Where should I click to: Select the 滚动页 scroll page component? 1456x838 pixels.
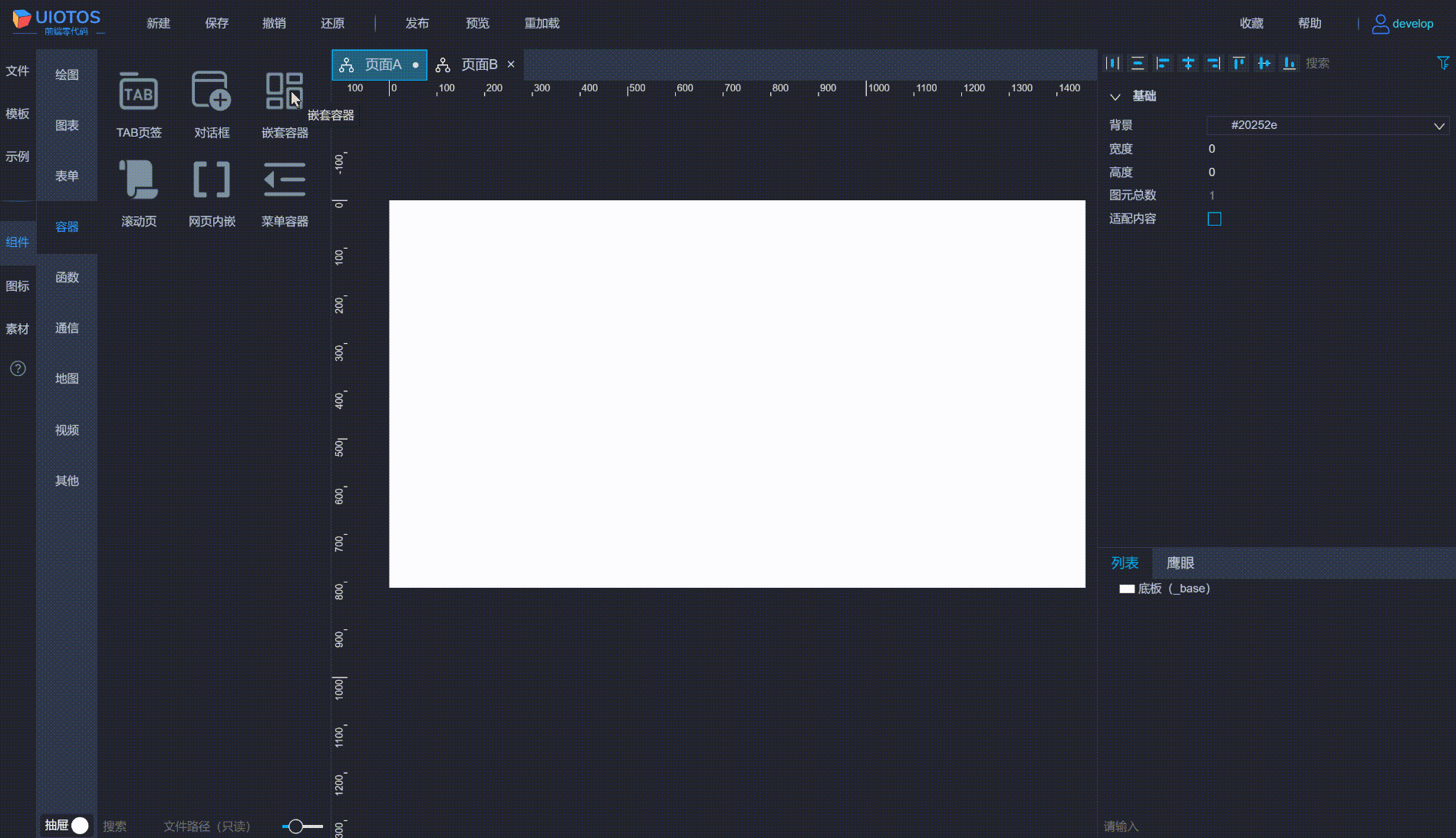[139, 193]
